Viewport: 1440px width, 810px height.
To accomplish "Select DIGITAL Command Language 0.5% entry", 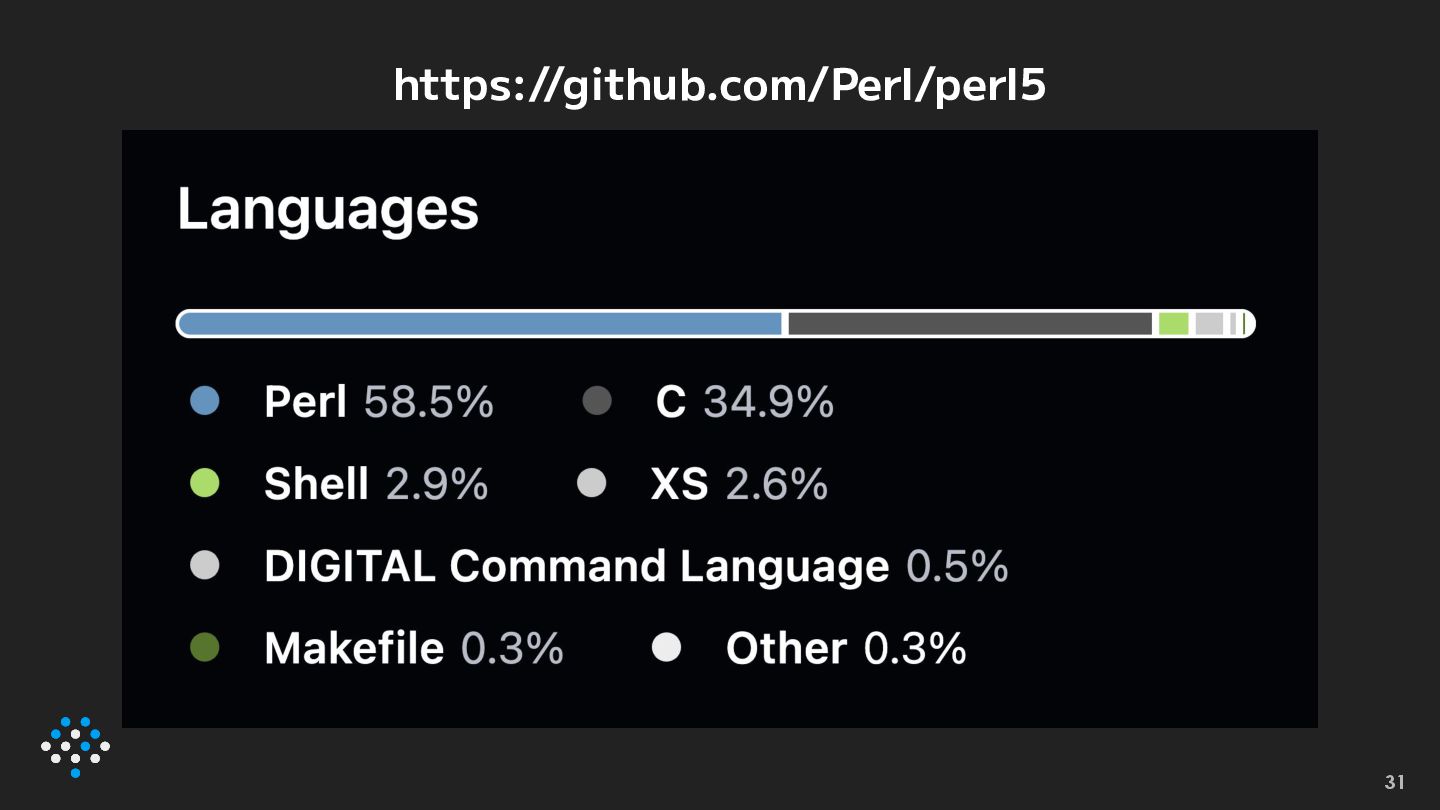I will pyautogui.click(x=636, y=567).
